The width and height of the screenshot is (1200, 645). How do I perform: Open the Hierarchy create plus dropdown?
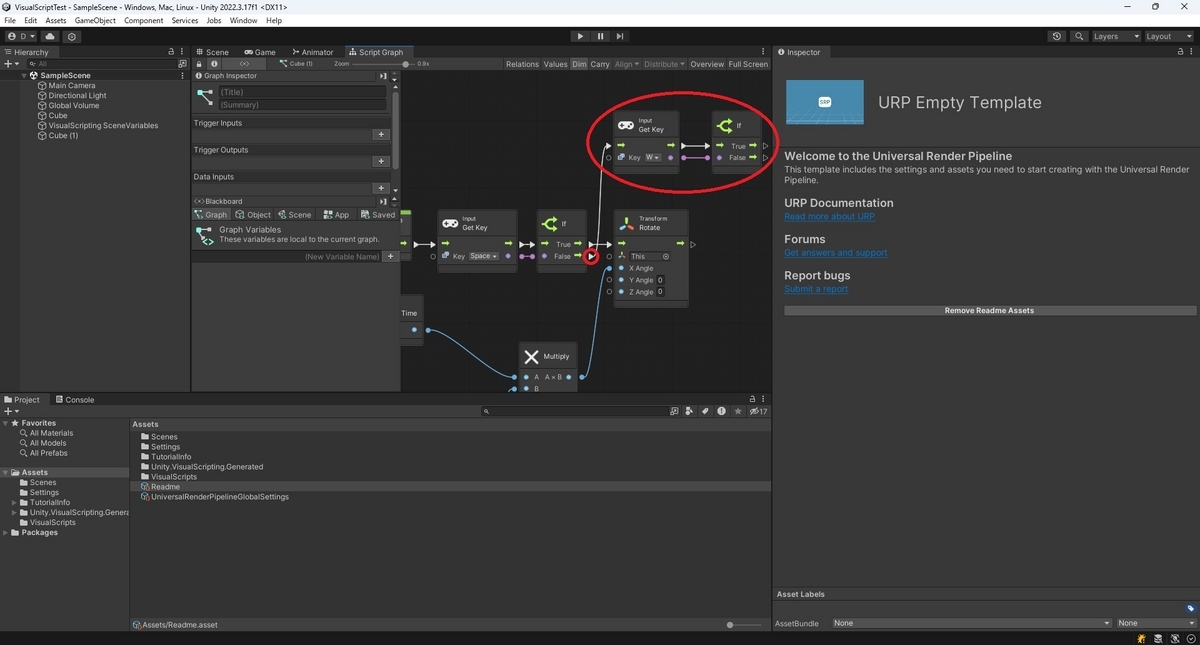point(11,63)
